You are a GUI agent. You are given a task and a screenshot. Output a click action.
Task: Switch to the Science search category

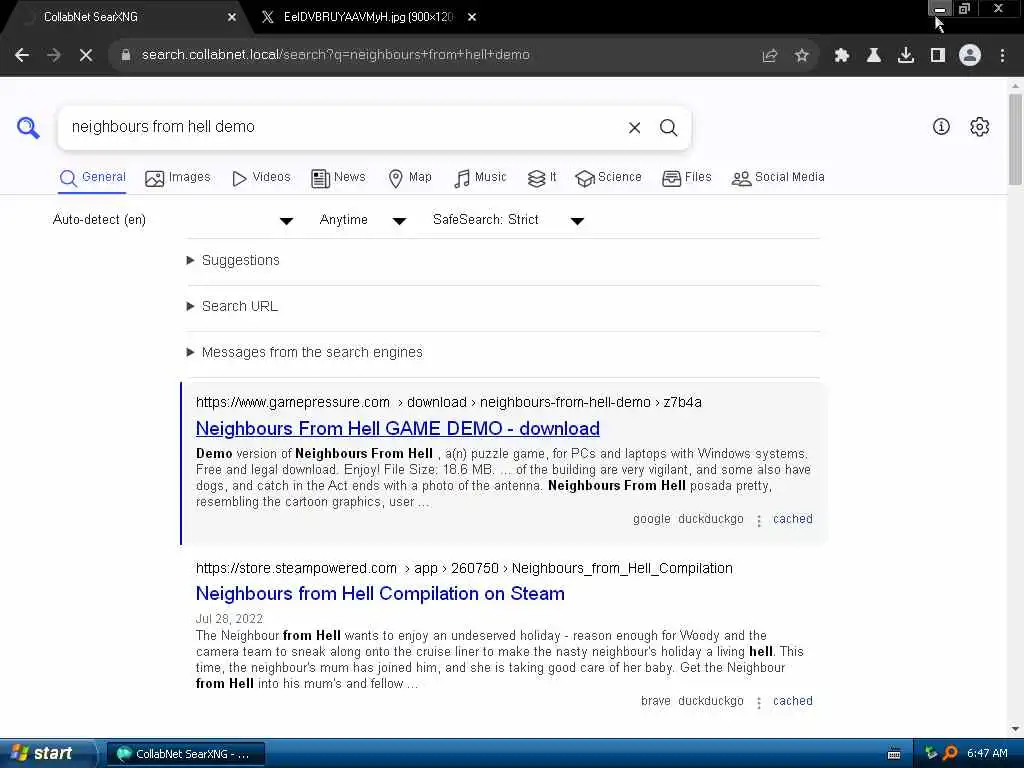click(x=609, y=178)
